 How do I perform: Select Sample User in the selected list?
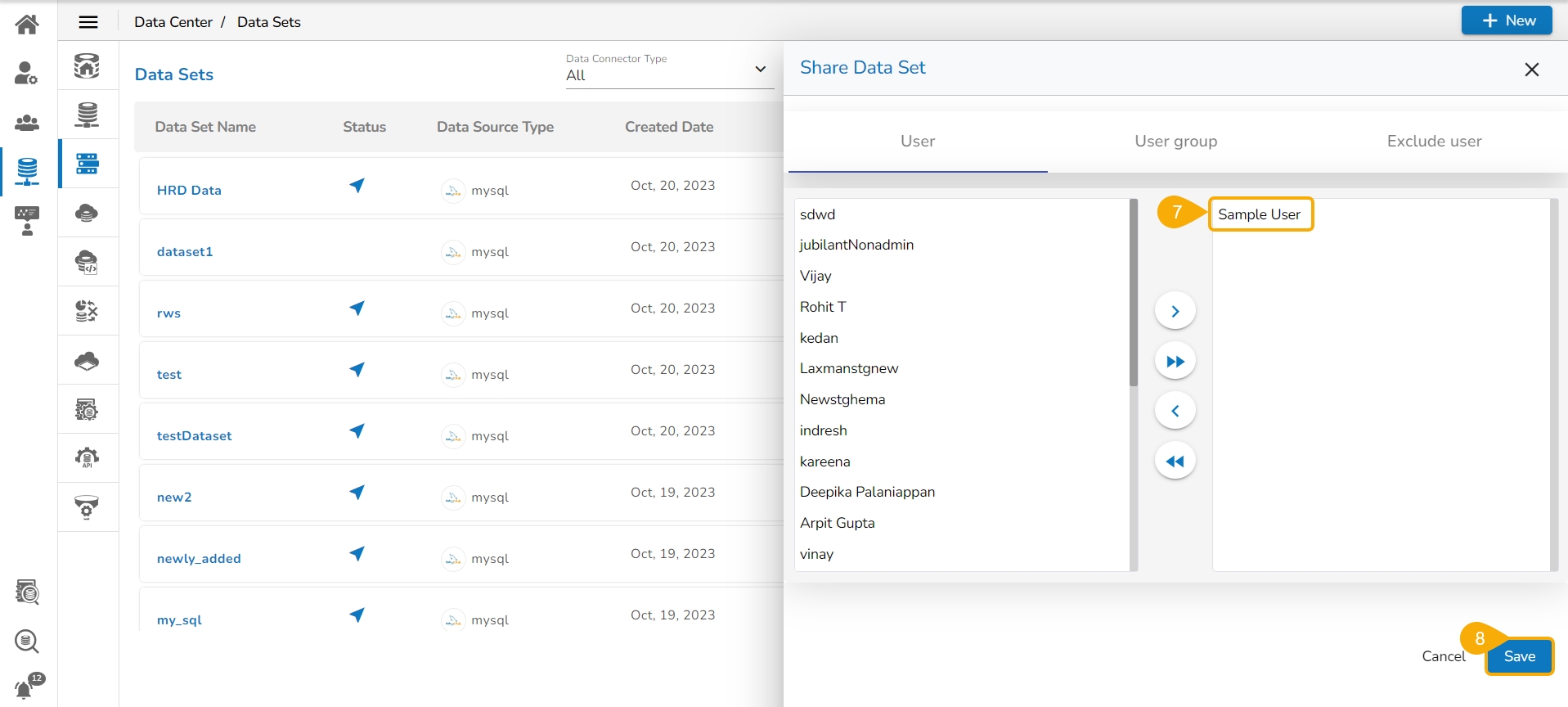[x=1259, y=214]
